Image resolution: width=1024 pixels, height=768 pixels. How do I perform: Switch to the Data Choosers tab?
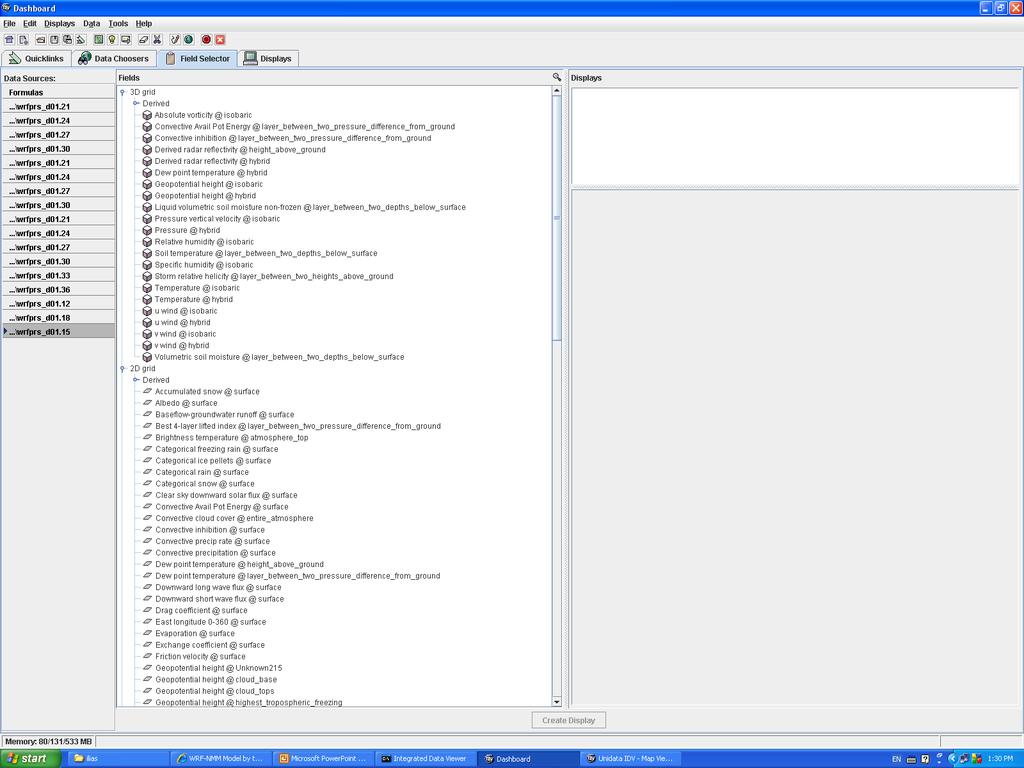114,59
